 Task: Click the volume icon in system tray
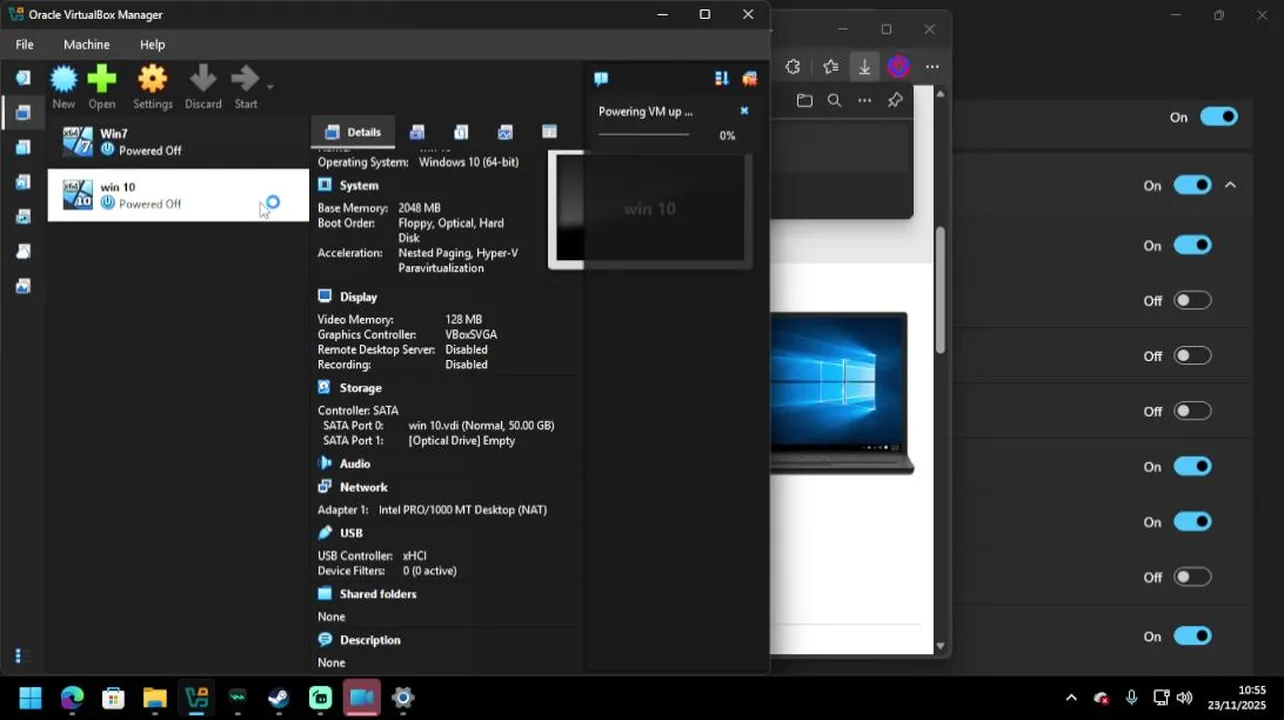pyautogui.click(x=1185, y=698)
